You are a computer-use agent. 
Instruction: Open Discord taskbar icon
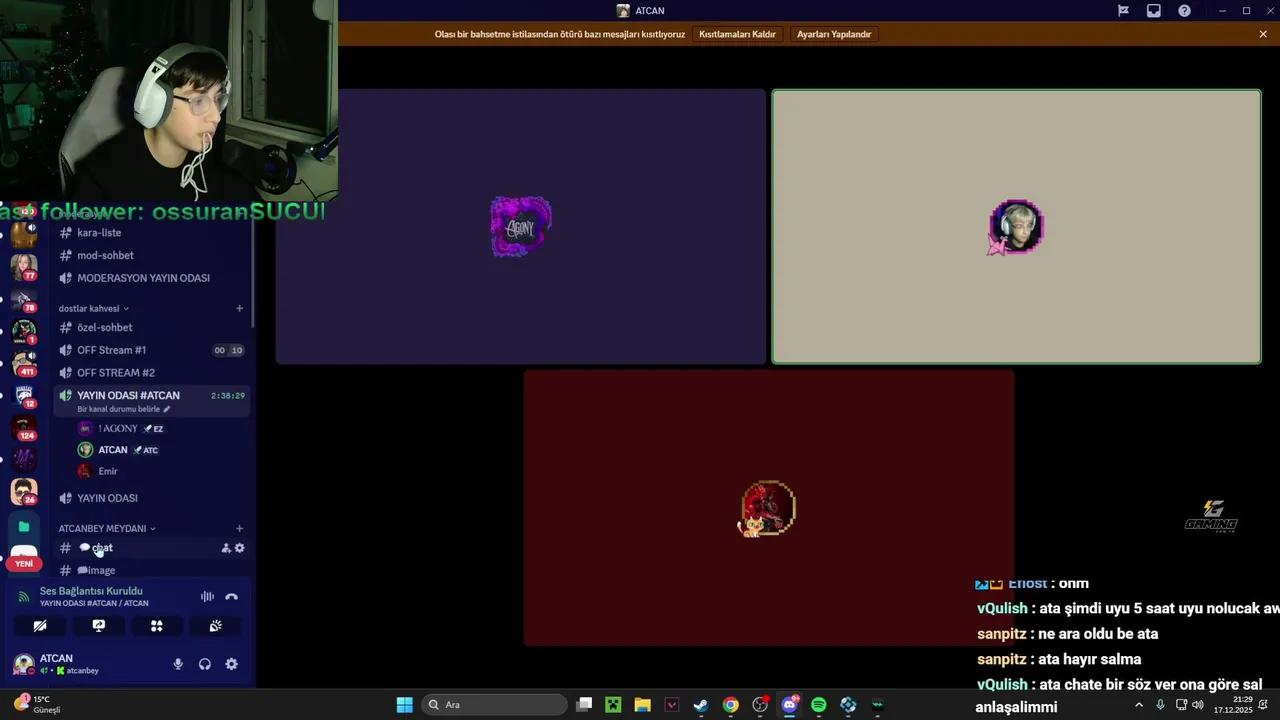(790, 705)
